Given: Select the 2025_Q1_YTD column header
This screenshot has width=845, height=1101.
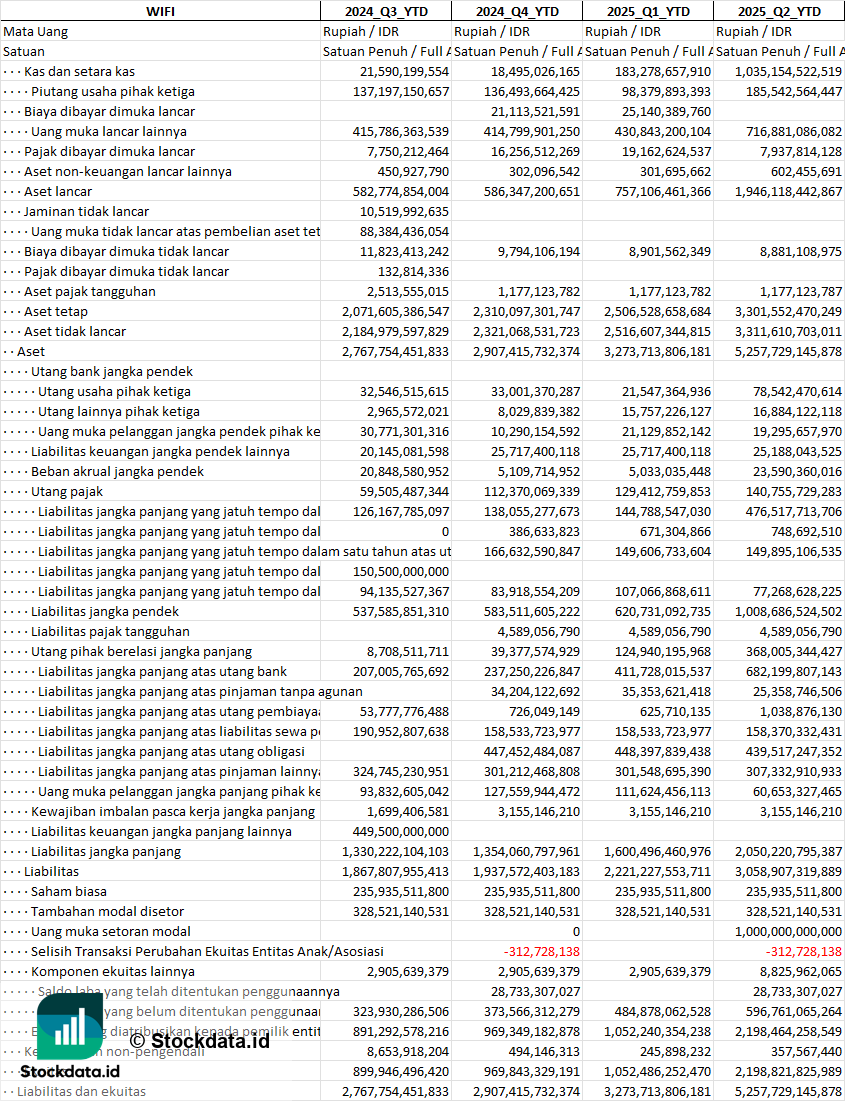Looking at the screenshot, I should click(x=648, y=11).
